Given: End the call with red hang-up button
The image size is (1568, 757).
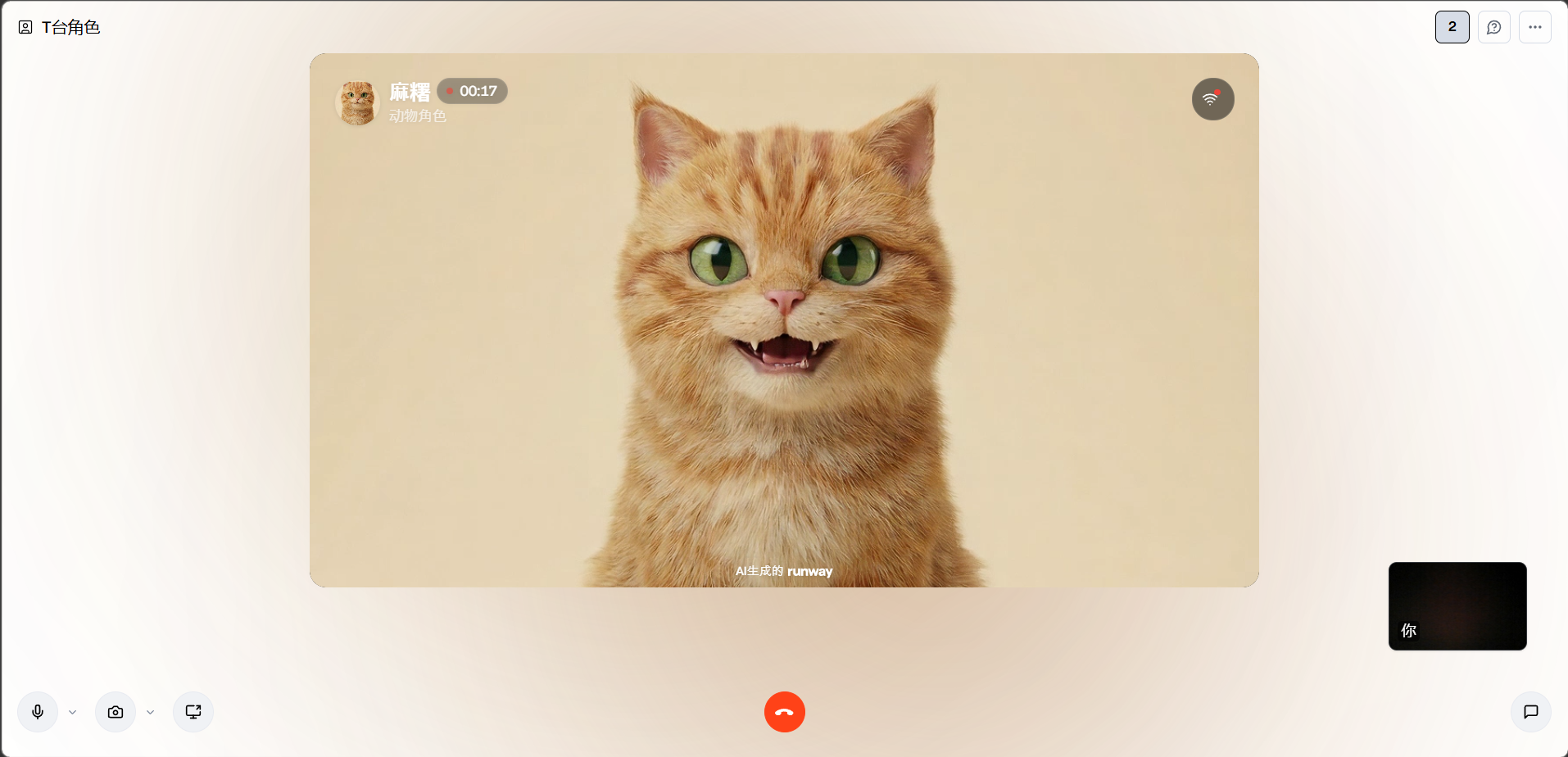Looking at the screenshot, I should click(x=784, y=712).
